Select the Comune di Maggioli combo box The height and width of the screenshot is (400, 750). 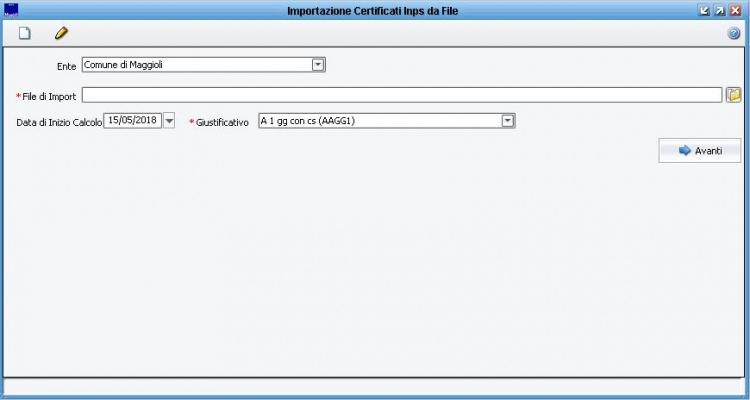[x=204, y=65]
